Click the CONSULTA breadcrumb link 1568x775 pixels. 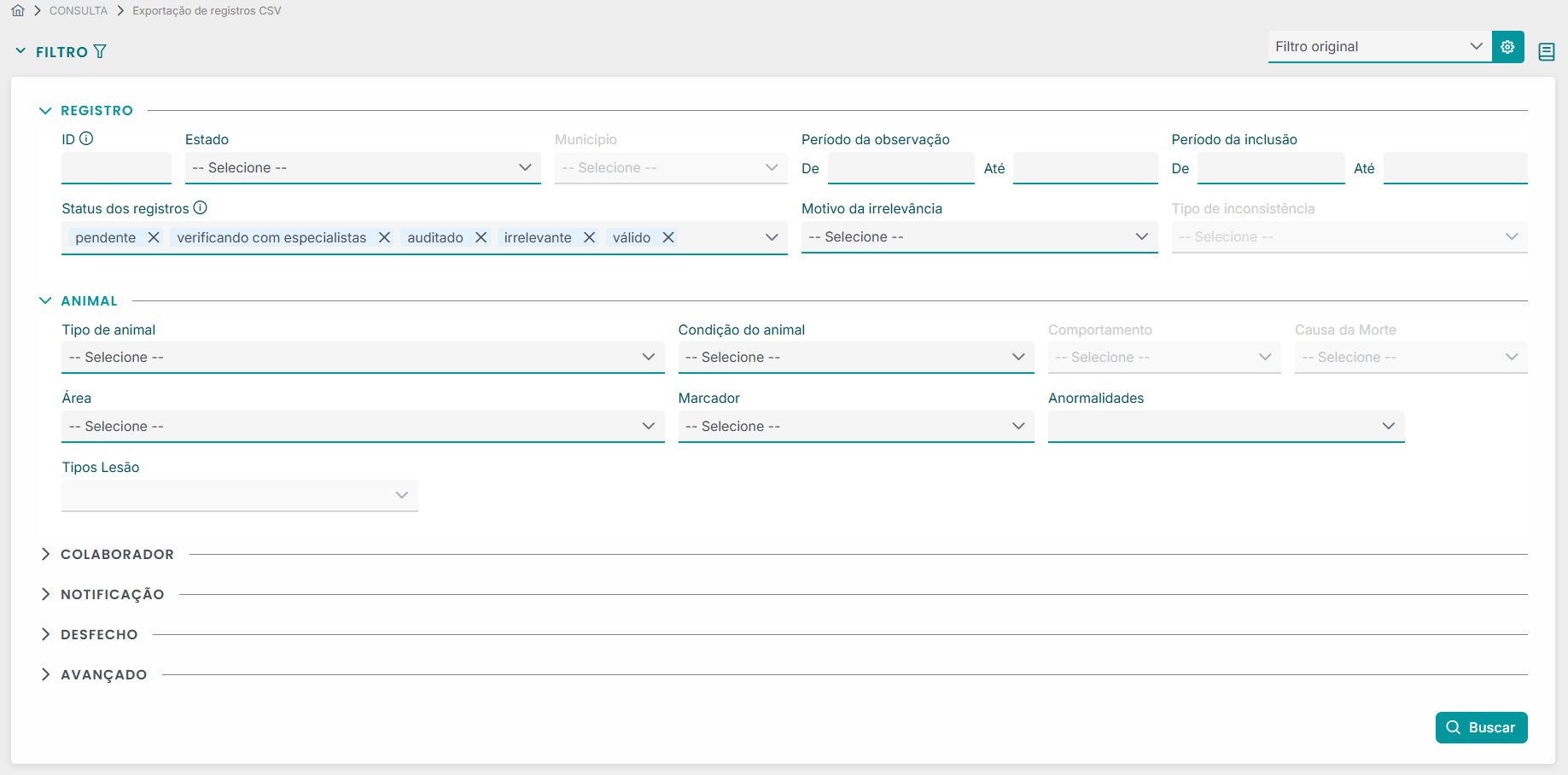coord(79,11)
